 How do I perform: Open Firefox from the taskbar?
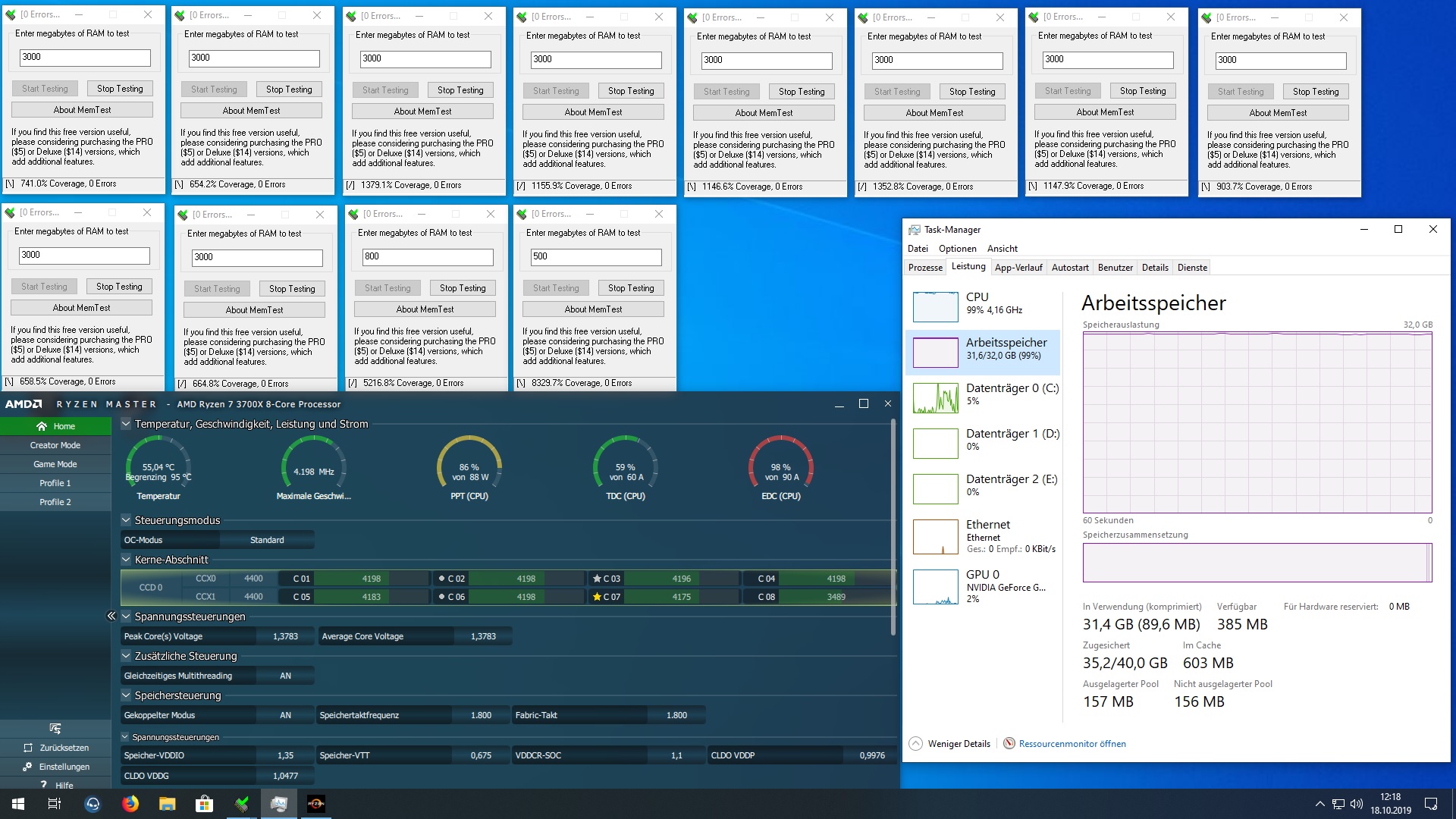pos(130,804)
